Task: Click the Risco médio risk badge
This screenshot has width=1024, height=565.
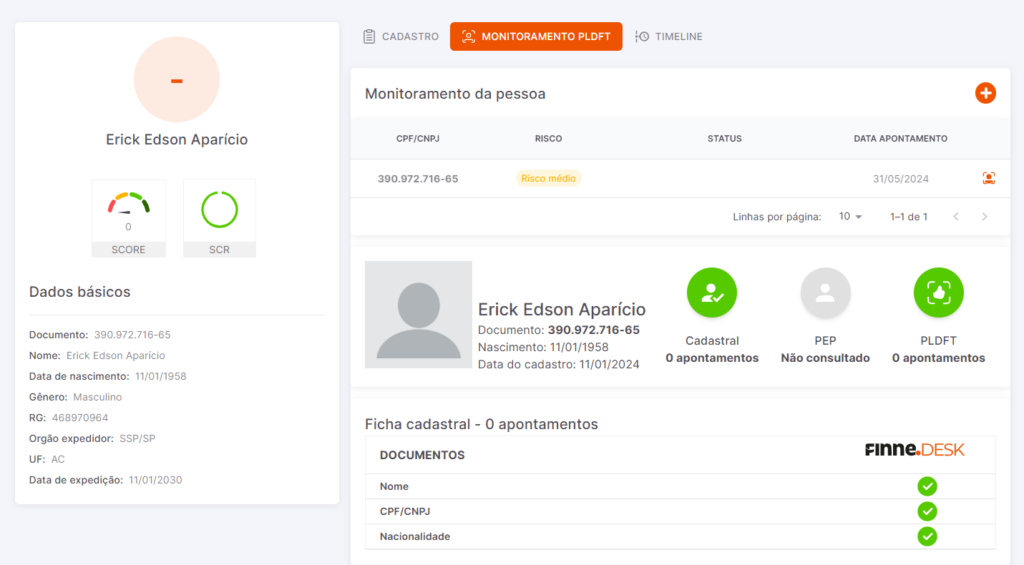Action: click(x=549, y=178)
